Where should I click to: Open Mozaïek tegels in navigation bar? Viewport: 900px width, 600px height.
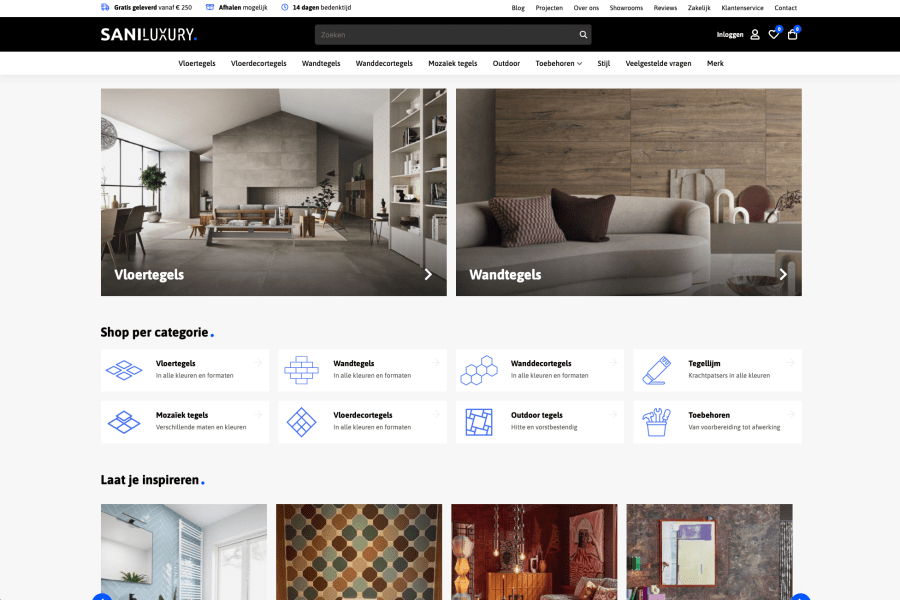click(x=452, y=63)
